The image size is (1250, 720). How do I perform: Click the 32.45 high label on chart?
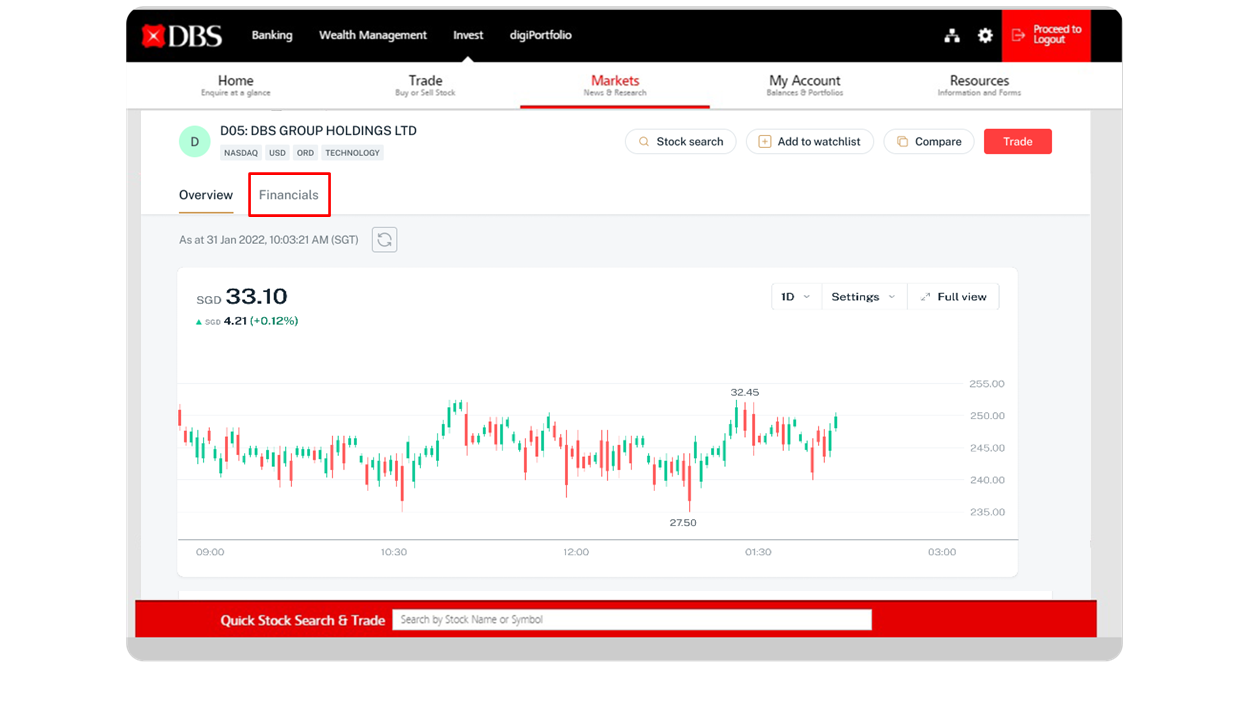(x=745, y=392)
